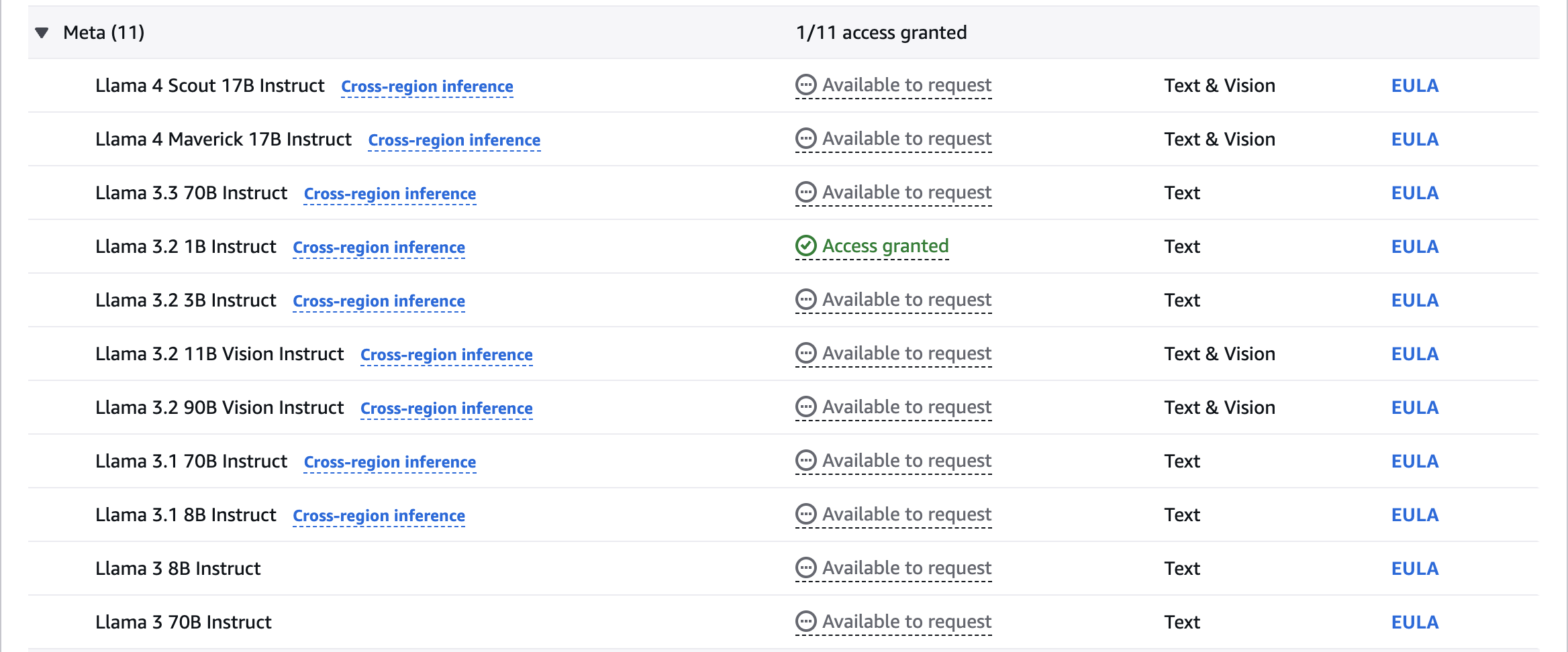Open Cross-region inference for Llama 3.2 3B Instruct
This screenshot has width=1568, height=652.
pos(379,301)
